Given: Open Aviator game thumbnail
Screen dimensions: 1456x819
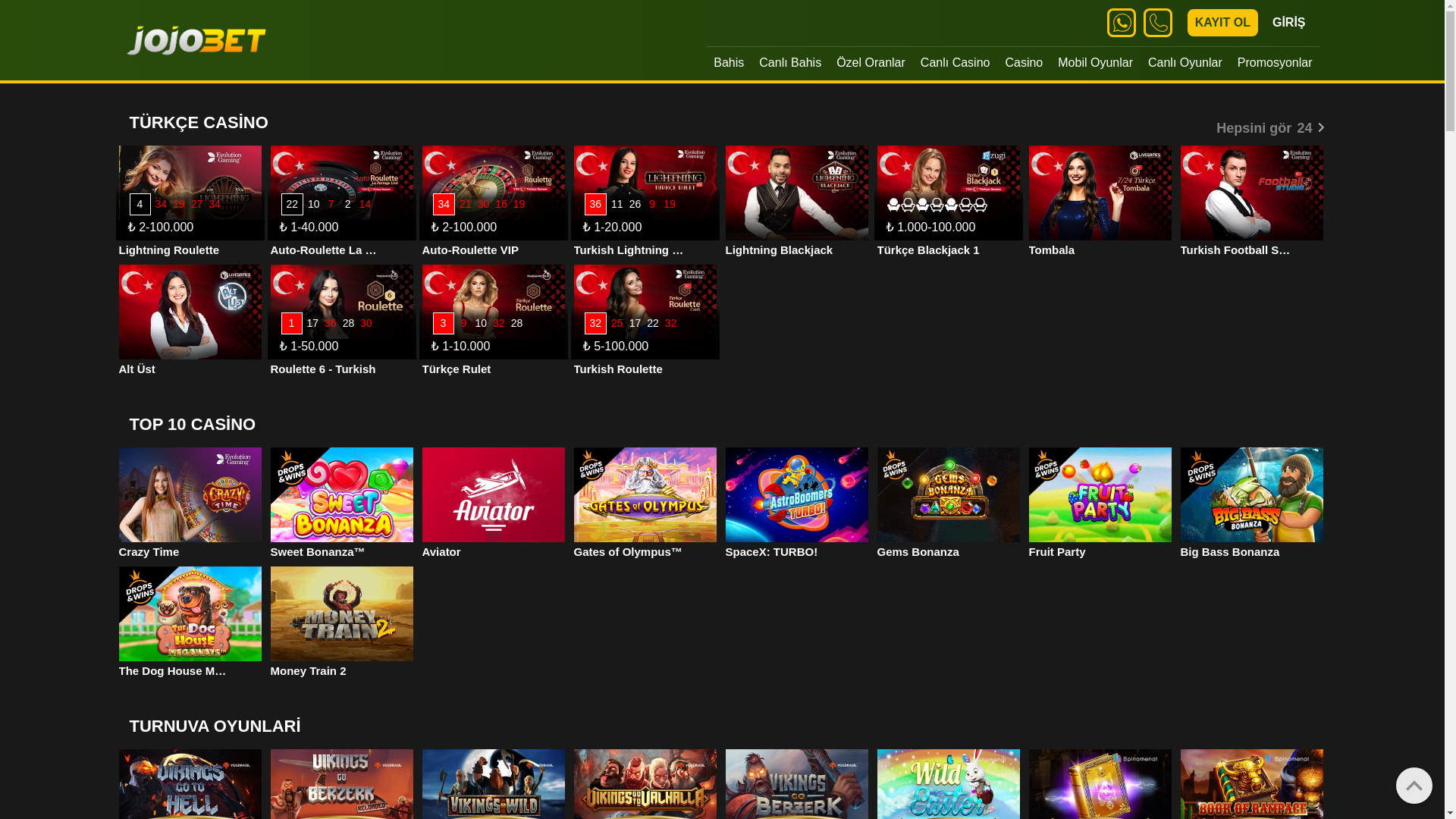Looking at the screenshot, I should click(x=493, y=494).
